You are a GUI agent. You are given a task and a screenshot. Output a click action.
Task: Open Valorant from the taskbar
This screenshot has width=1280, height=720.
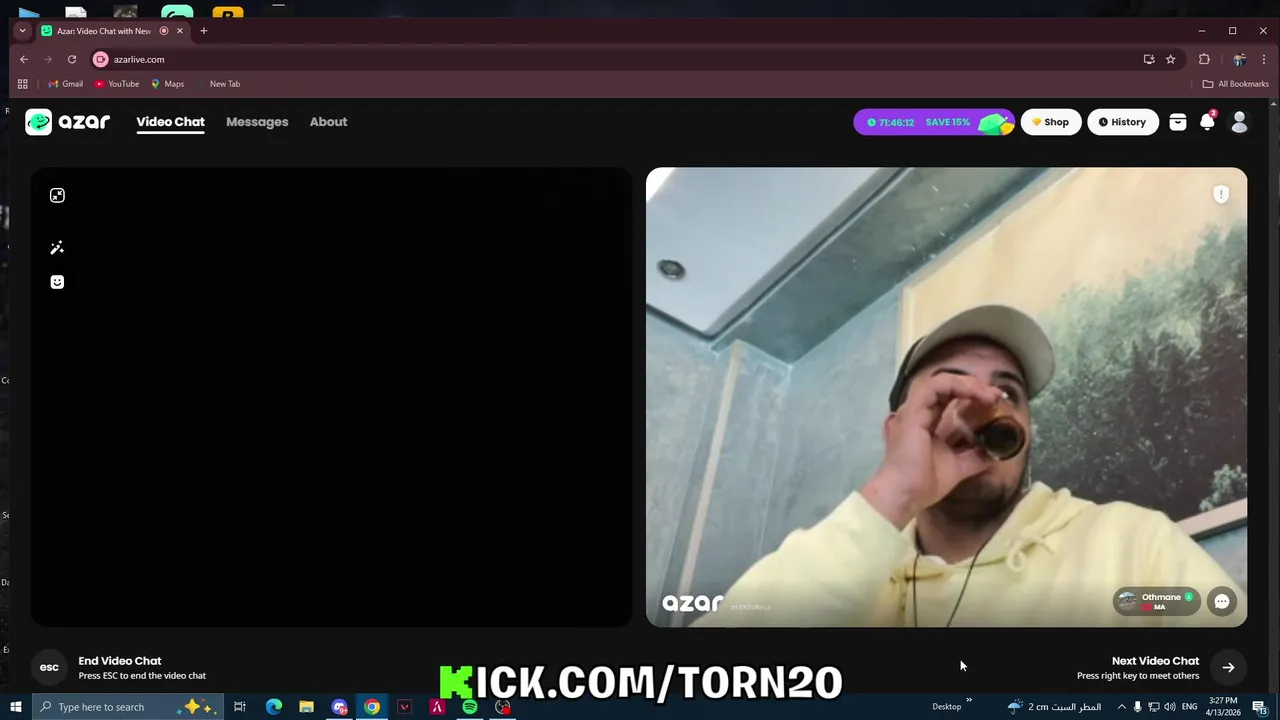click(x=404, y=707)
